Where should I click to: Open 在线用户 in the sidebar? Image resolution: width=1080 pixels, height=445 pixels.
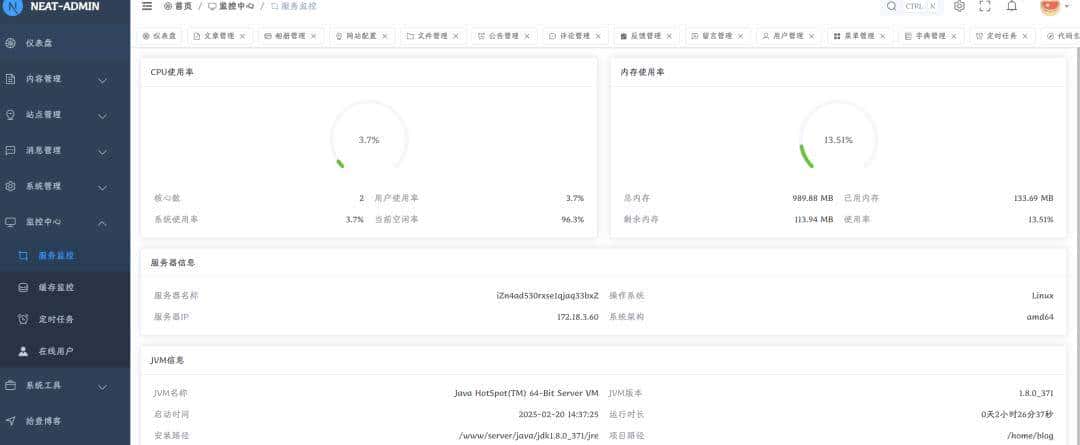coord(65,351)
